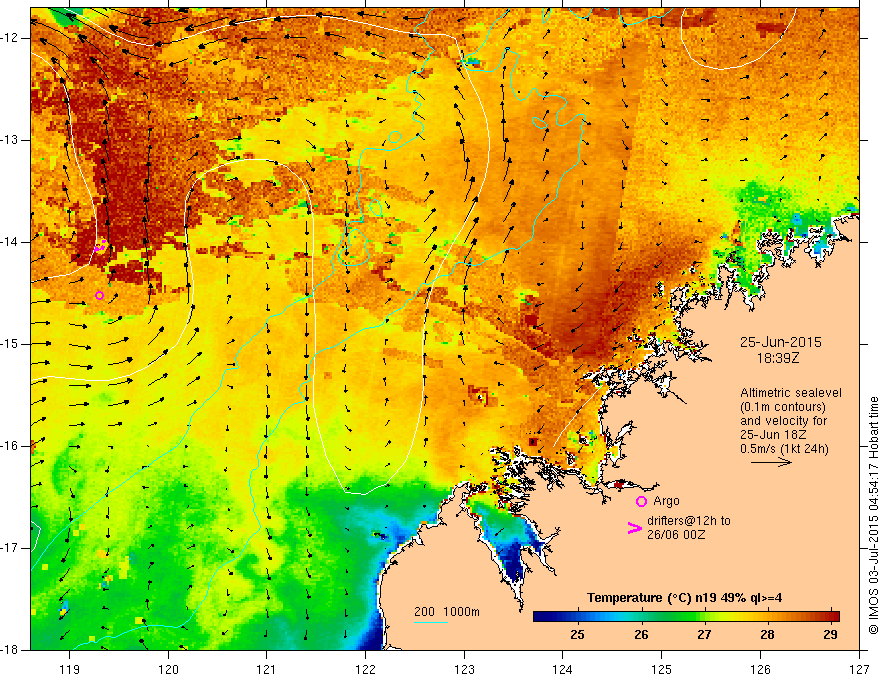This screenshot has width=880, height=680.
Task: Click the longitude axis label '121'
Action: coord(267,669)
